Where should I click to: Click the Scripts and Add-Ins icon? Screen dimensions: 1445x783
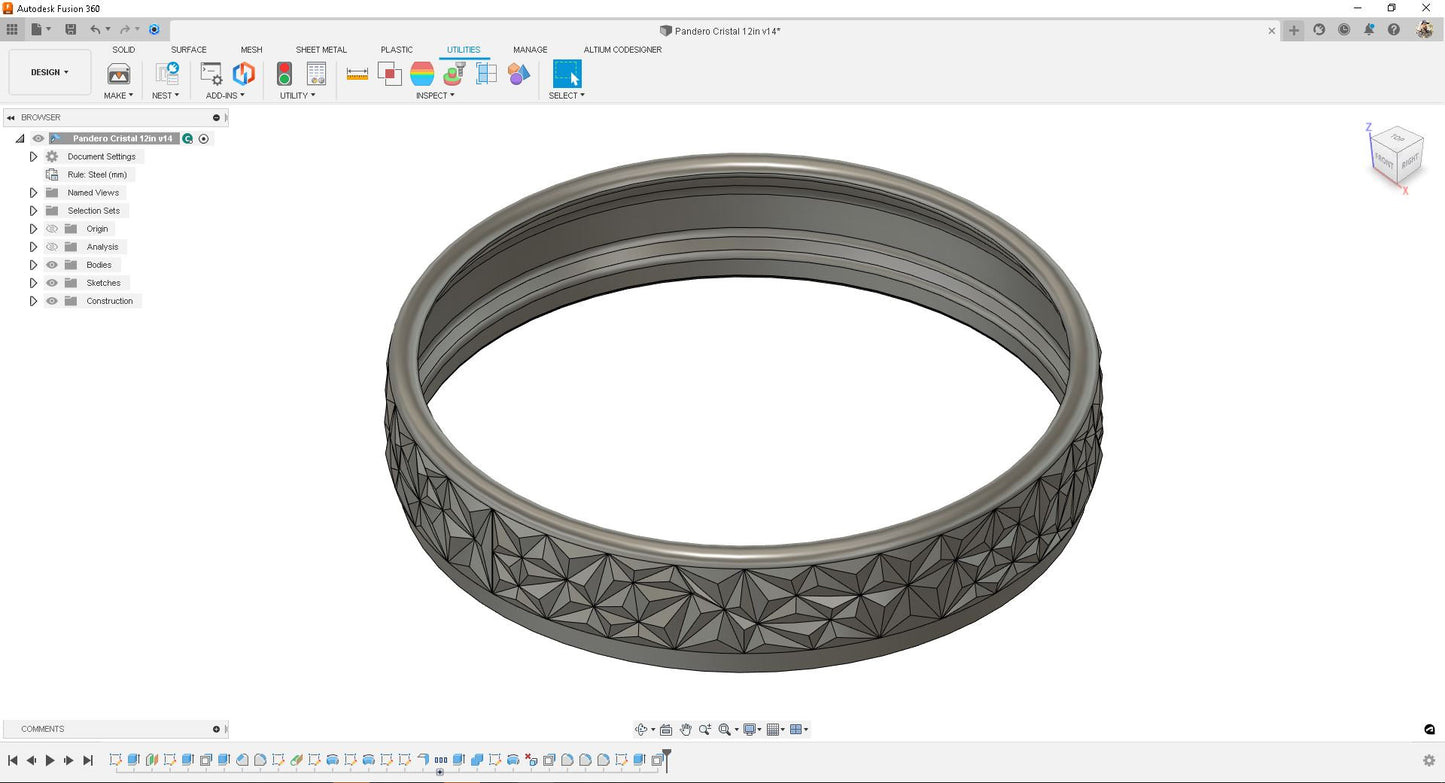point(211,74)
